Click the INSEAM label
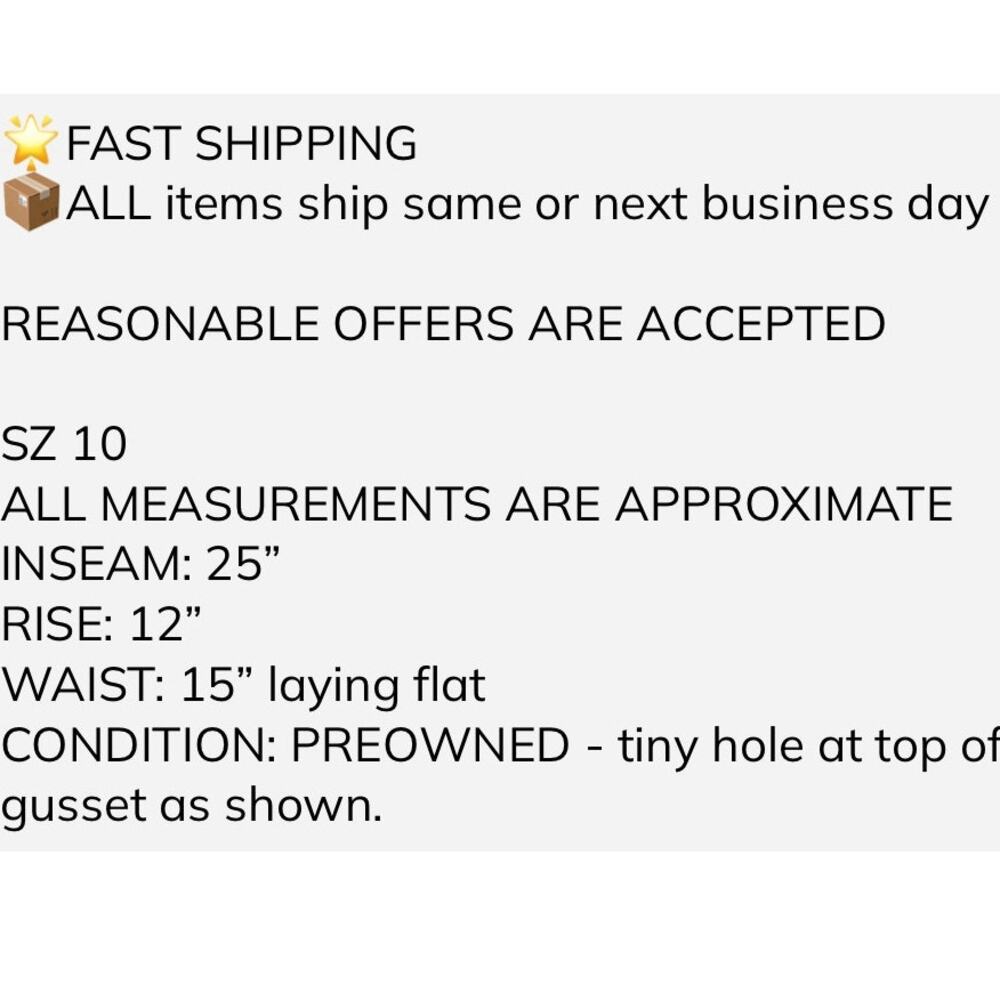This screenshot has height=1000, width=1000. (96, 564)
